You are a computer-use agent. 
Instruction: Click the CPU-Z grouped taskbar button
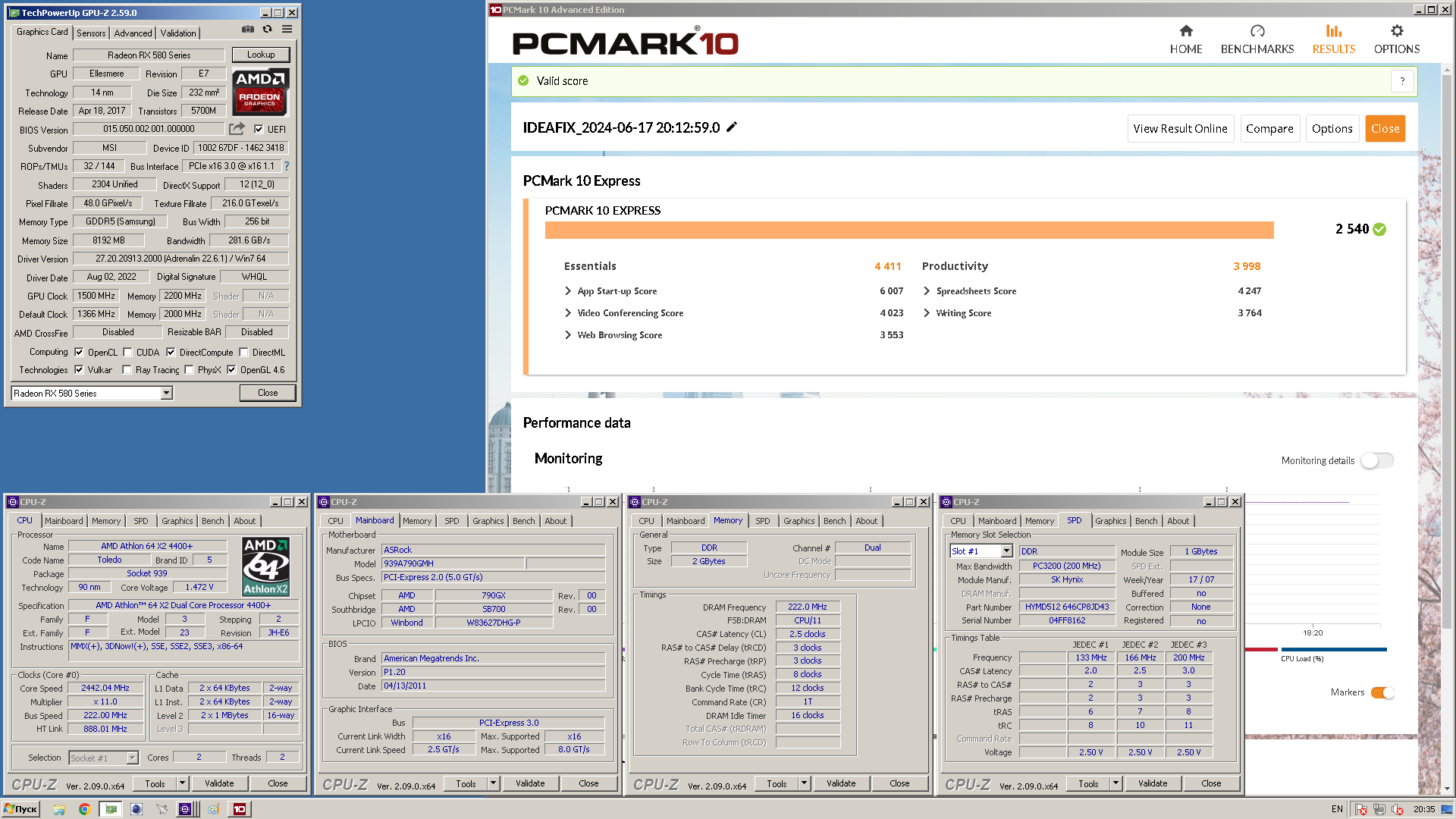[x=187, y=809]
